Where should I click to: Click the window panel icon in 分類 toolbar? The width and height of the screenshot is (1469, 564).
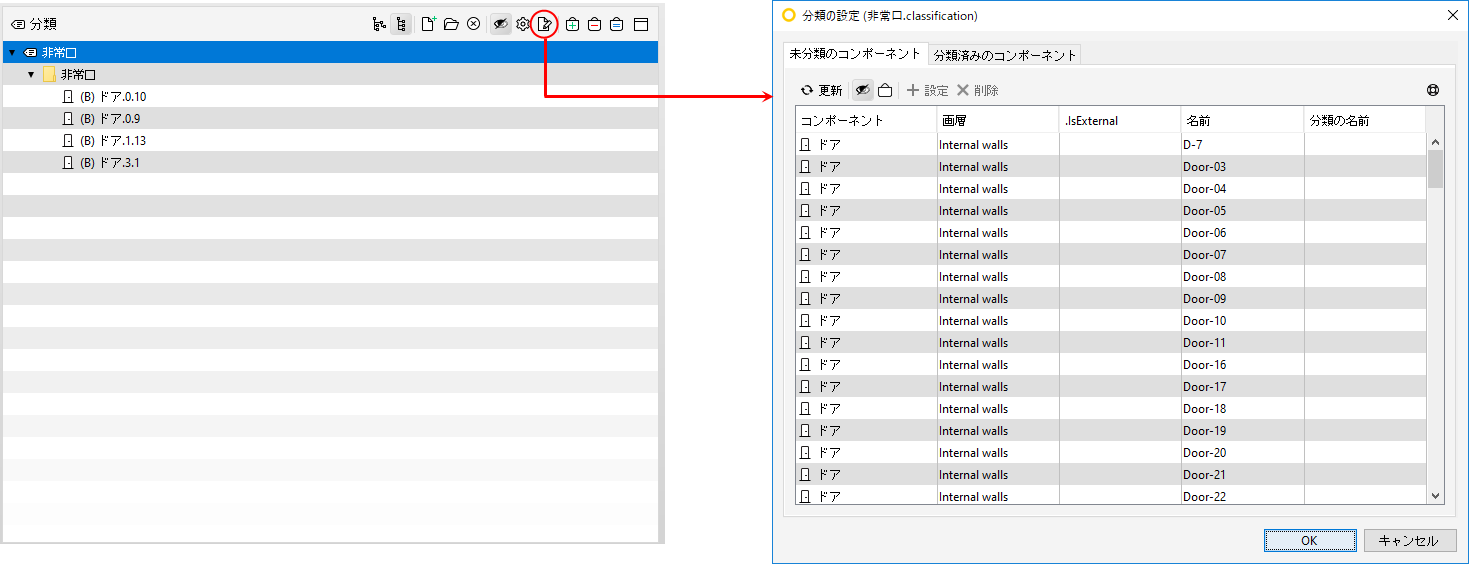[641, 24]
